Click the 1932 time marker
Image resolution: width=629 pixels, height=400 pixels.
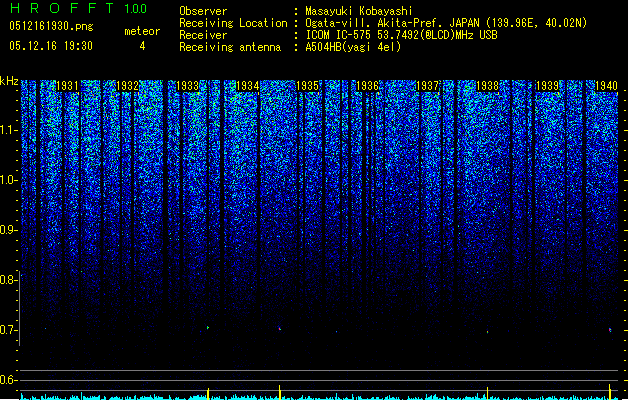pos(127,86)
